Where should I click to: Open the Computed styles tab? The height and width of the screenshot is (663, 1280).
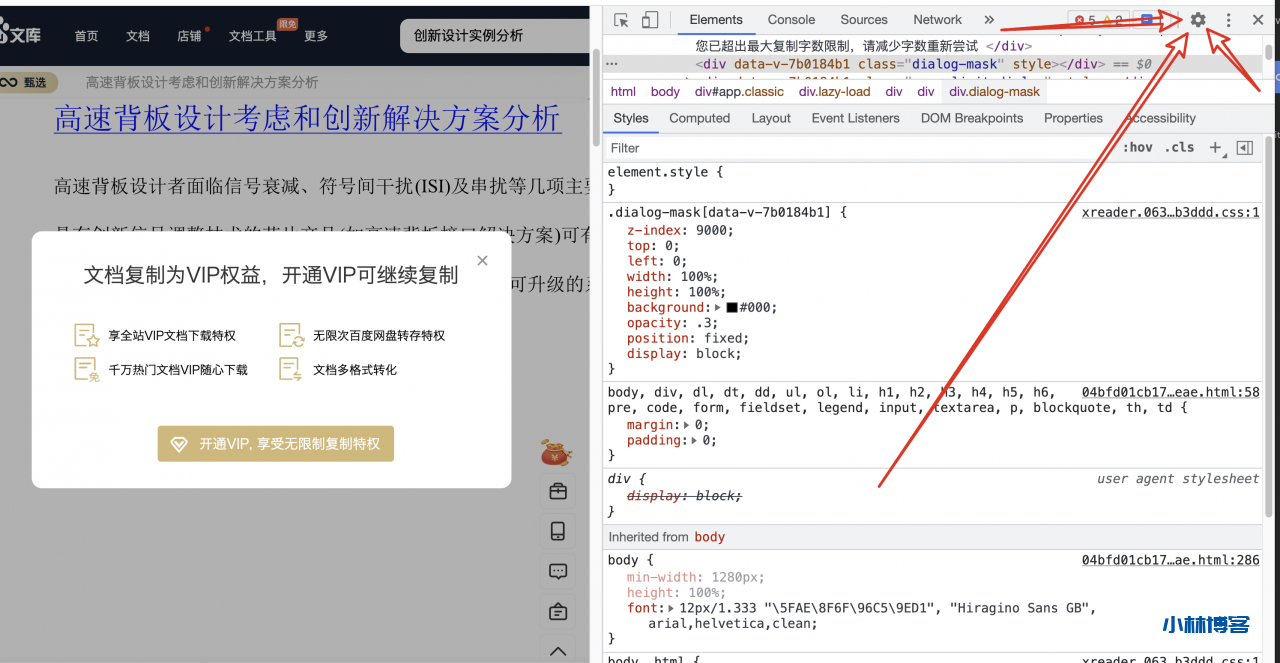[x=699, y=118]
